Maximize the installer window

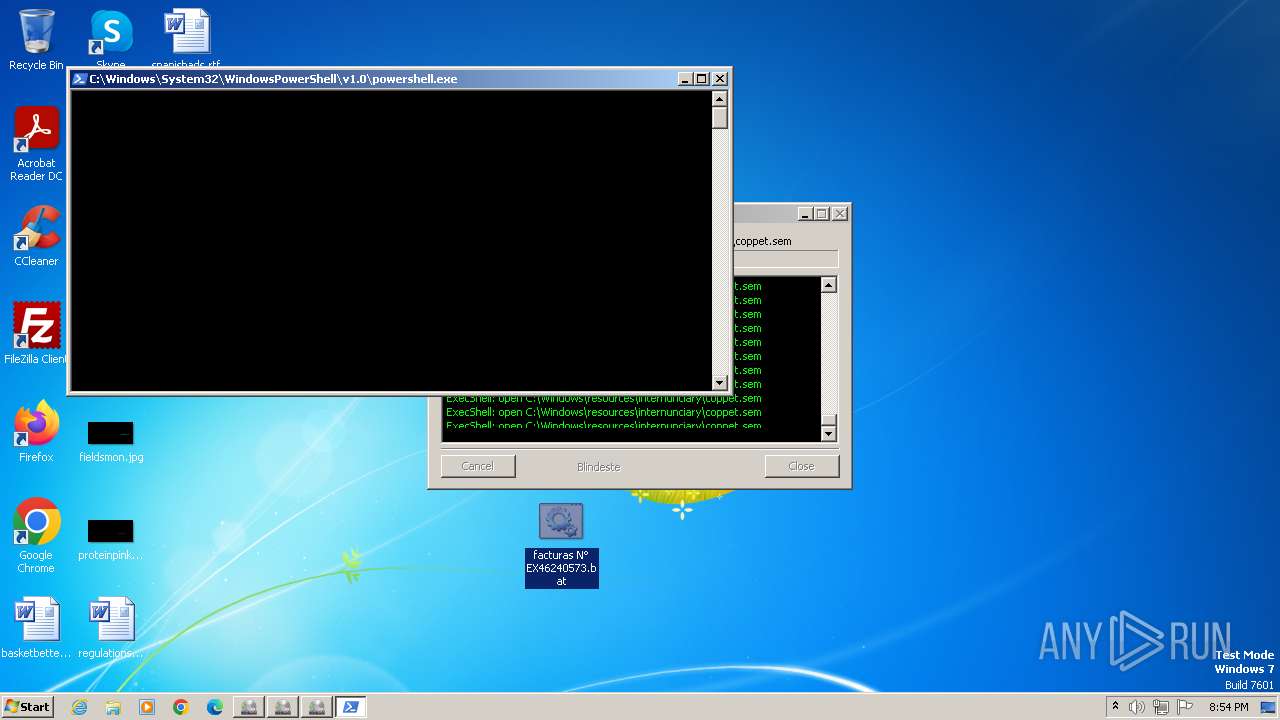(x=822, y=214)
